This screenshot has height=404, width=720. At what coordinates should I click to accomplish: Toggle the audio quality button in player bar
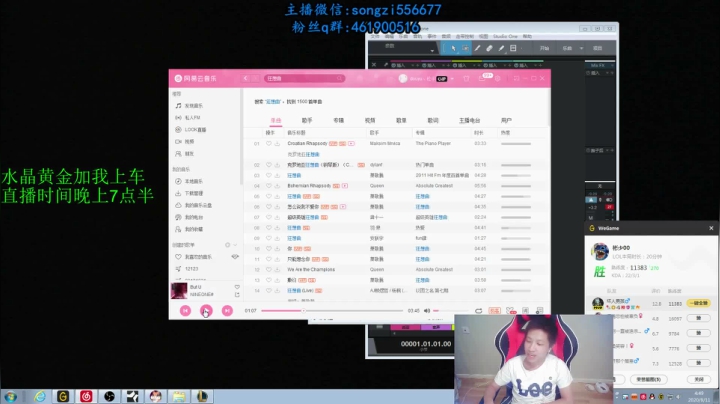coord(494,311)
